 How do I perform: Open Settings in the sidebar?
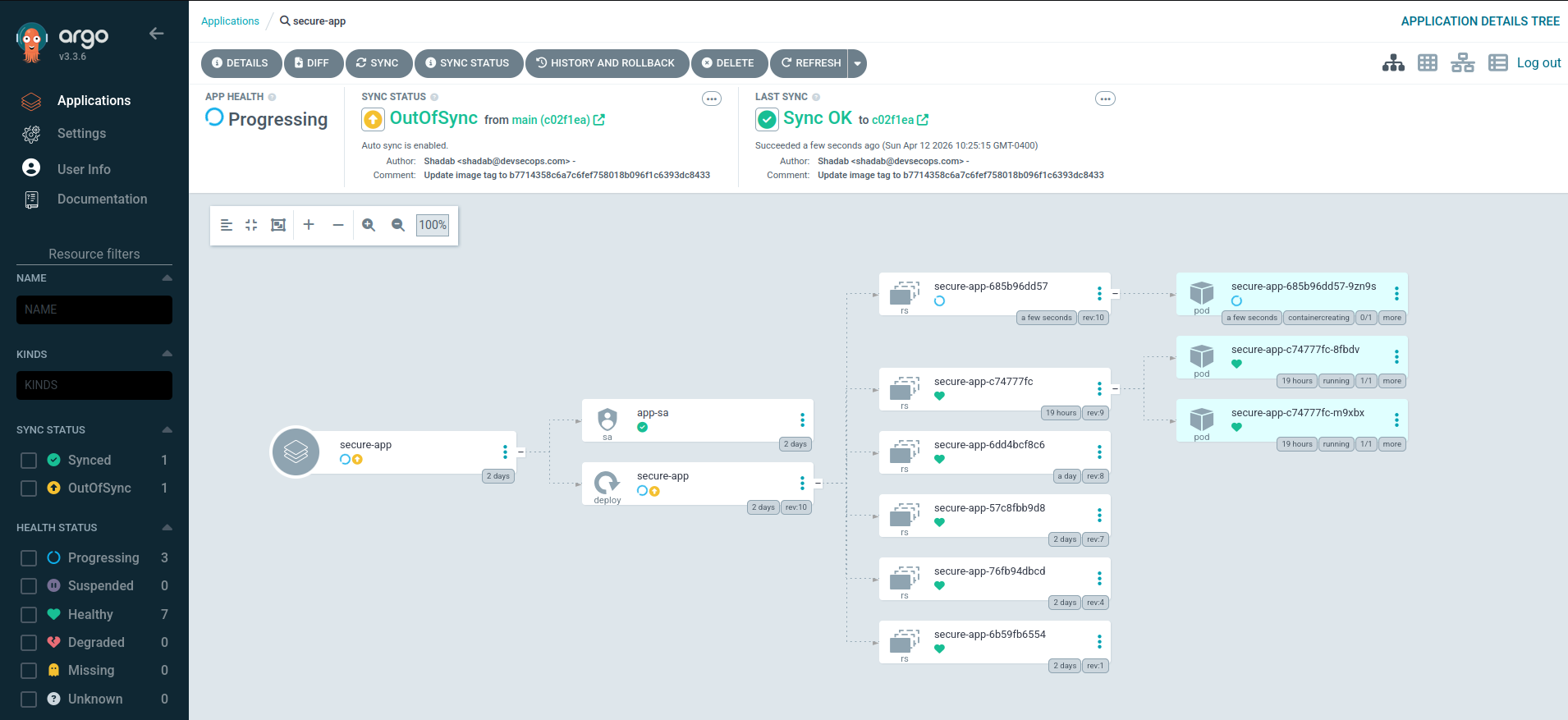pos(81,133)
